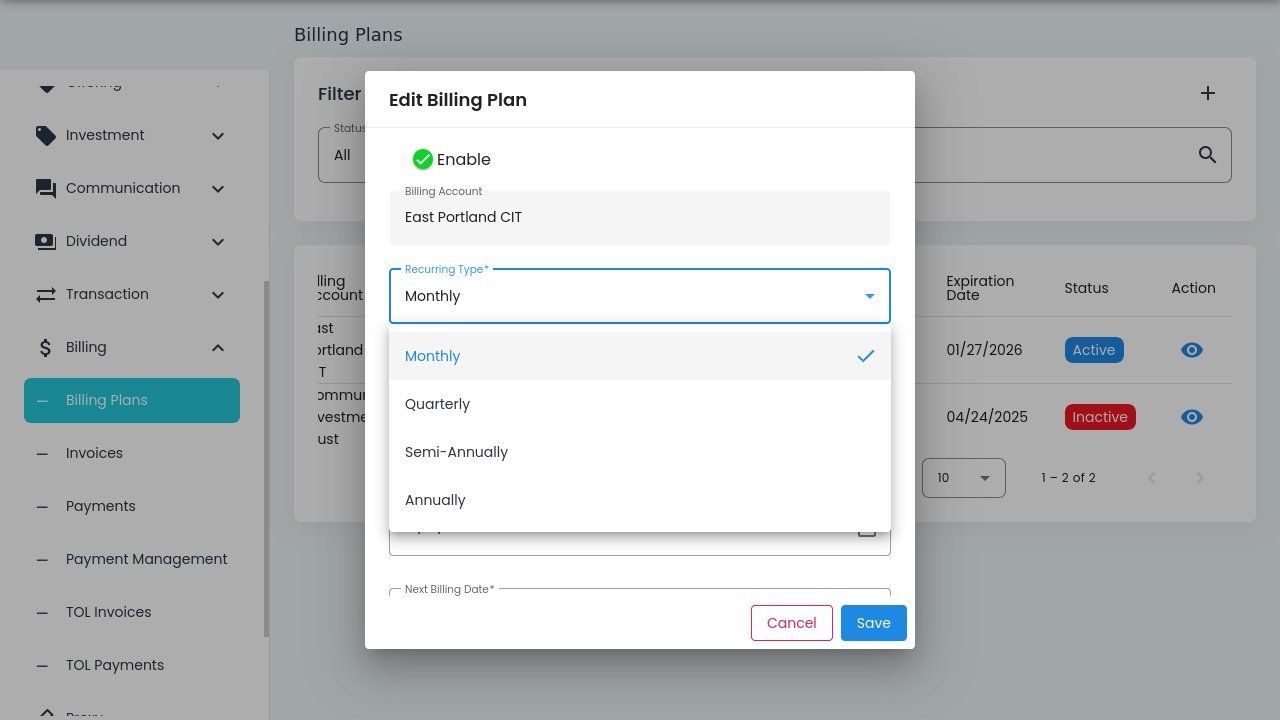The width and height of the screenshot is (1280, 720).
Task: Click the Billing dollar sign icon
Action: 46,348
